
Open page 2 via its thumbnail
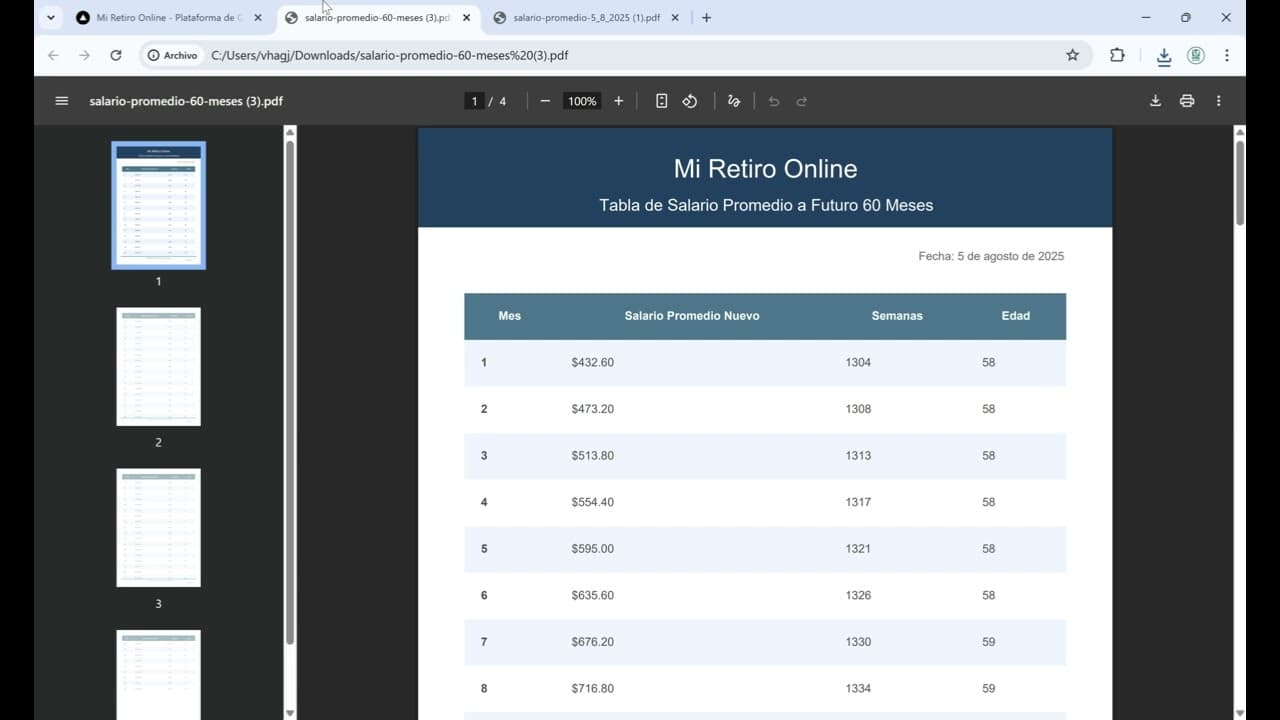click(x=158, y=366)
